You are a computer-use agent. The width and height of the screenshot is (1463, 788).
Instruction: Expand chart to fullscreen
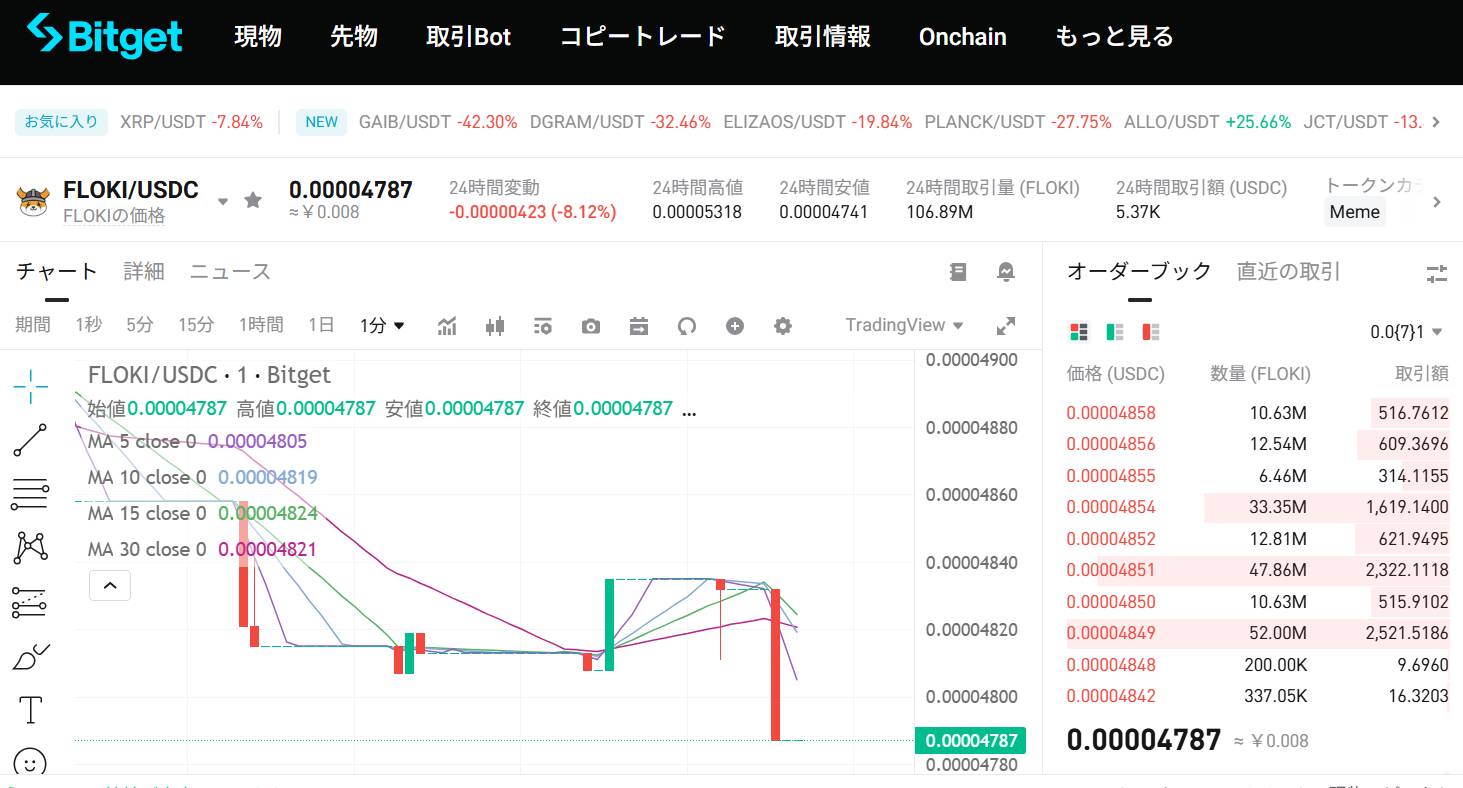coord(1006,326)
